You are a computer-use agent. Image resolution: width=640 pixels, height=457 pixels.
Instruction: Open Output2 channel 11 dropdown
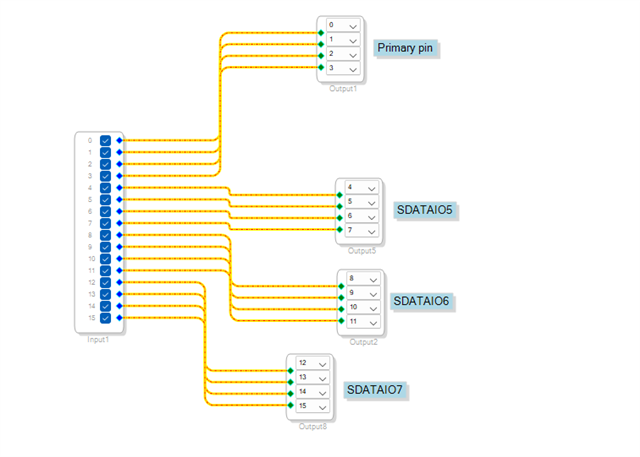(x=363, y=322)
